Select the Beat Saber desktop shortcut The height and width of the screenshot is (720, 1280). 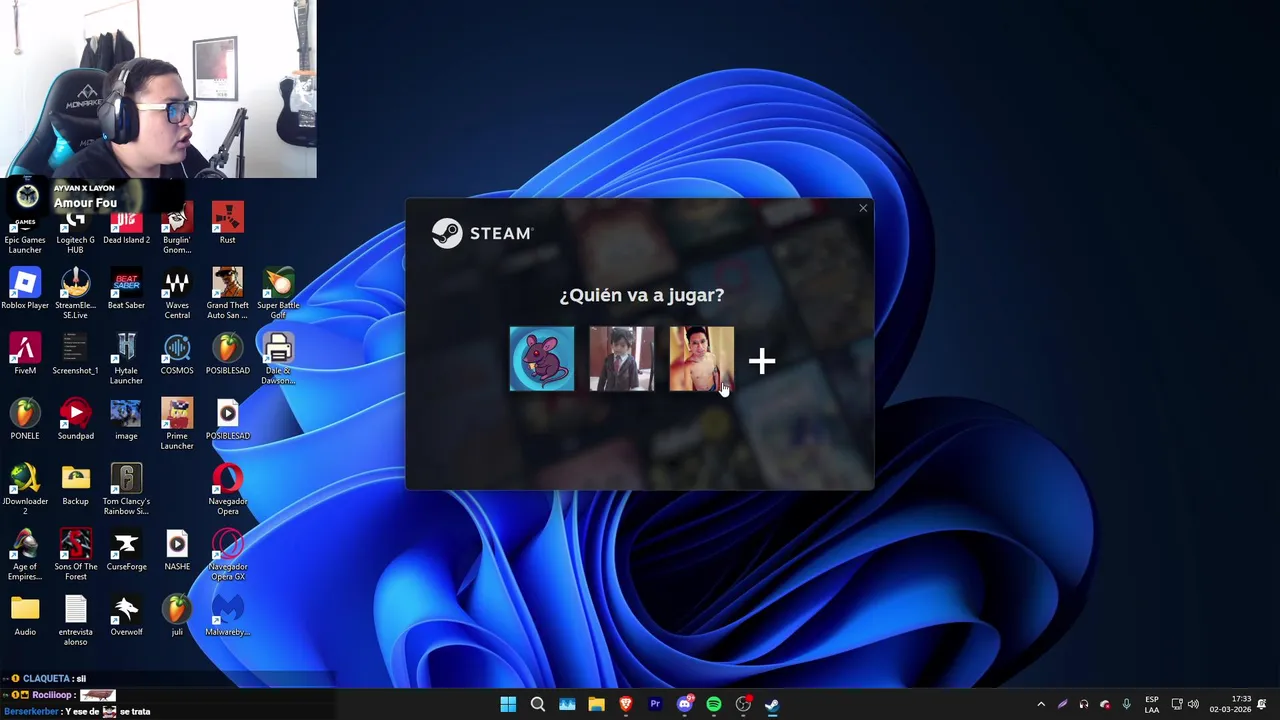tap(126, 289)
